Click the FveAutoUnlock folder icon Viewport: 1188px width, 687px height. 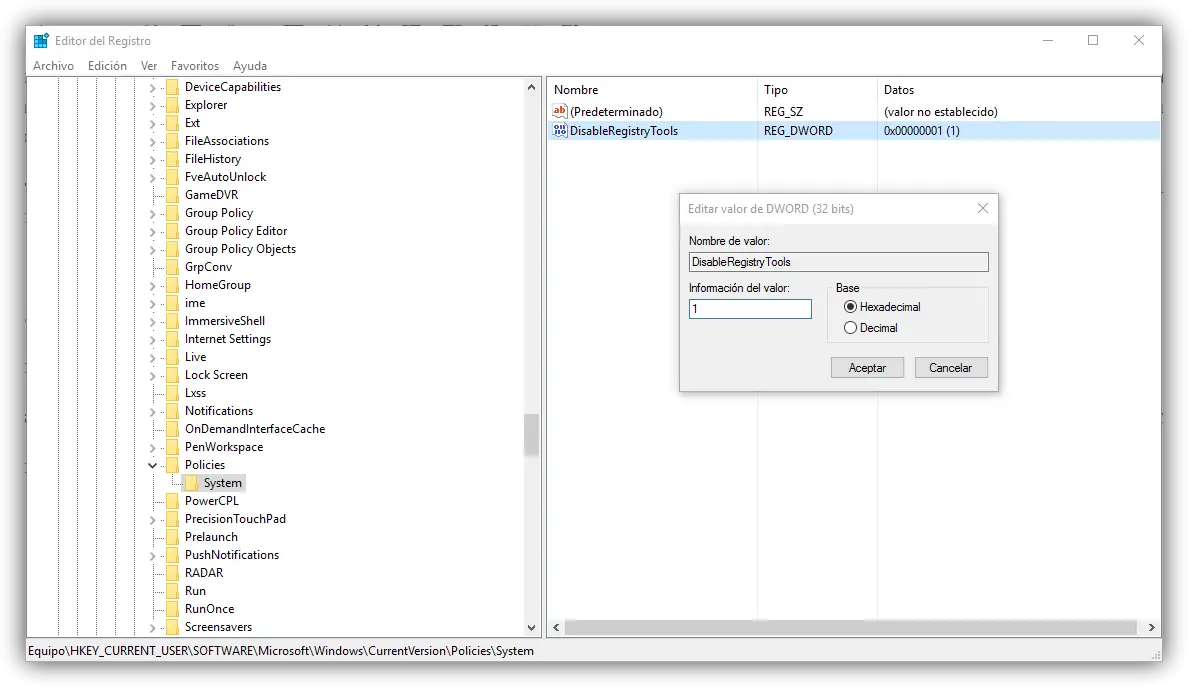pyautogui.click(x=172, y=177)
